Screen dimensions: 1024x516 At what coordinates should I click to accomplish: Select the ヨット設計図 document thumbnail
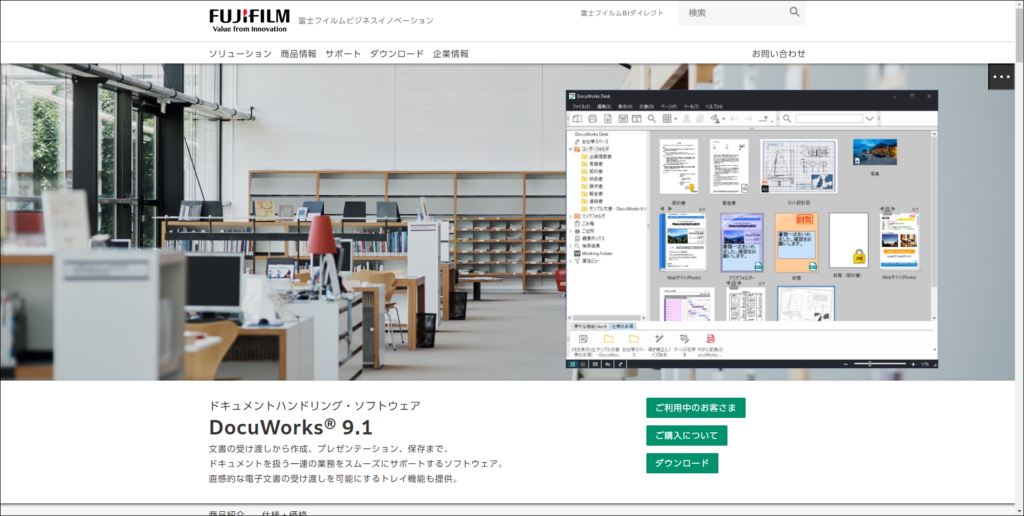pyautogui.click(x=799, y=167)
